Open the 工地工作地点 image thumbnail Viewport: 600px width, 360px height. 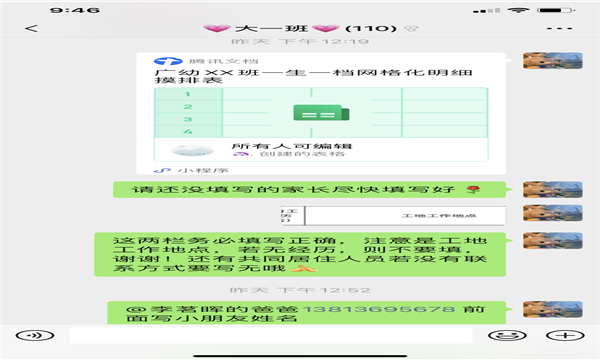(x=393, y=216)
